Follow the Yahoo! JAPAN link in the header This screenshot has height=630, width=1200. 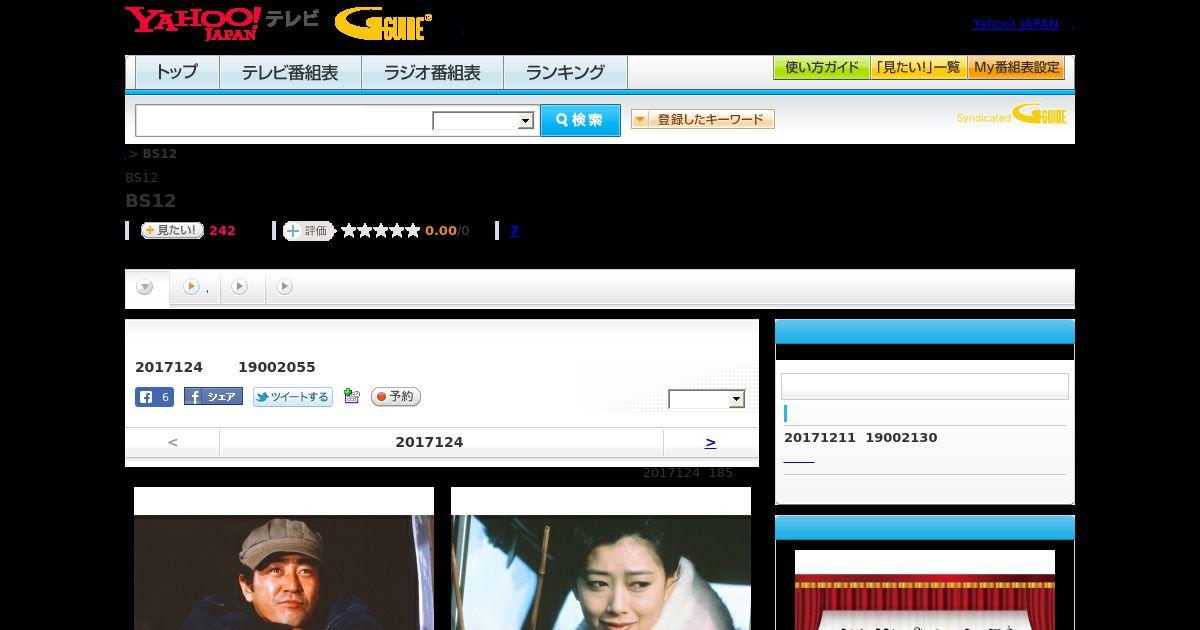tap(1015, 24)
